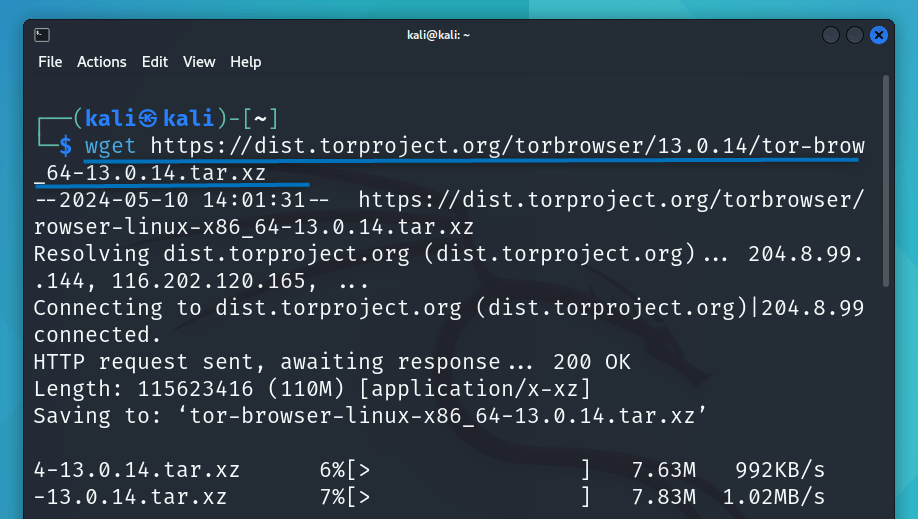918x519 pixels.
Task: Click the 'HTTP request sent, awaiting response' line
Action: (332, 362)
